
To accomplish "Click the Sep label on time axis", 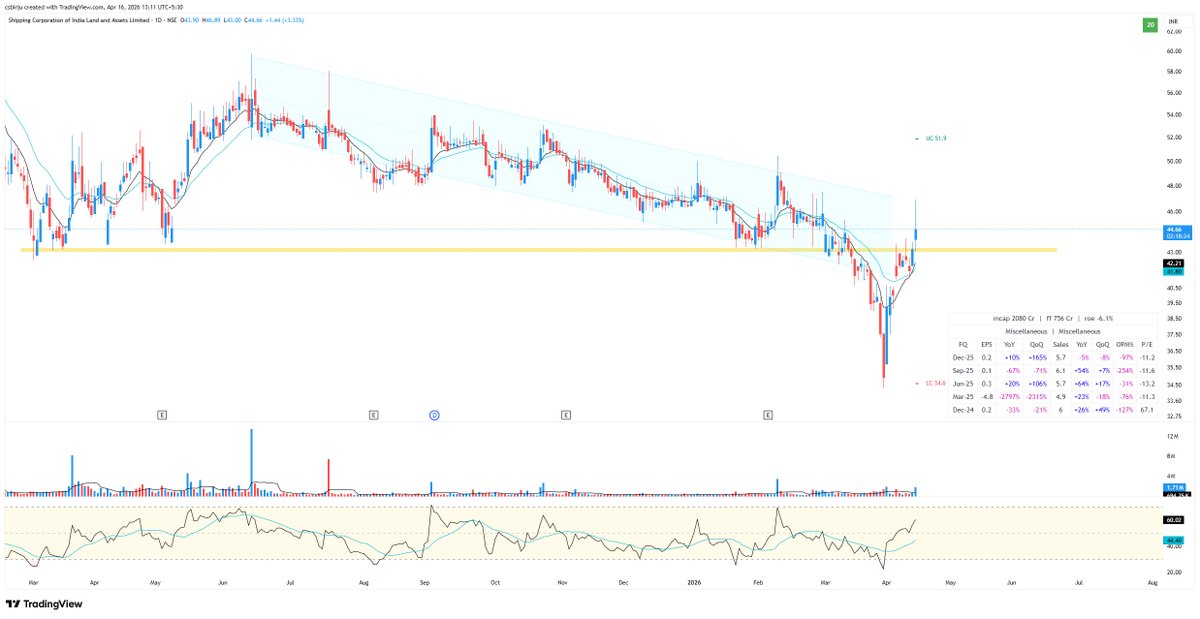I will (x=424, y=581).
